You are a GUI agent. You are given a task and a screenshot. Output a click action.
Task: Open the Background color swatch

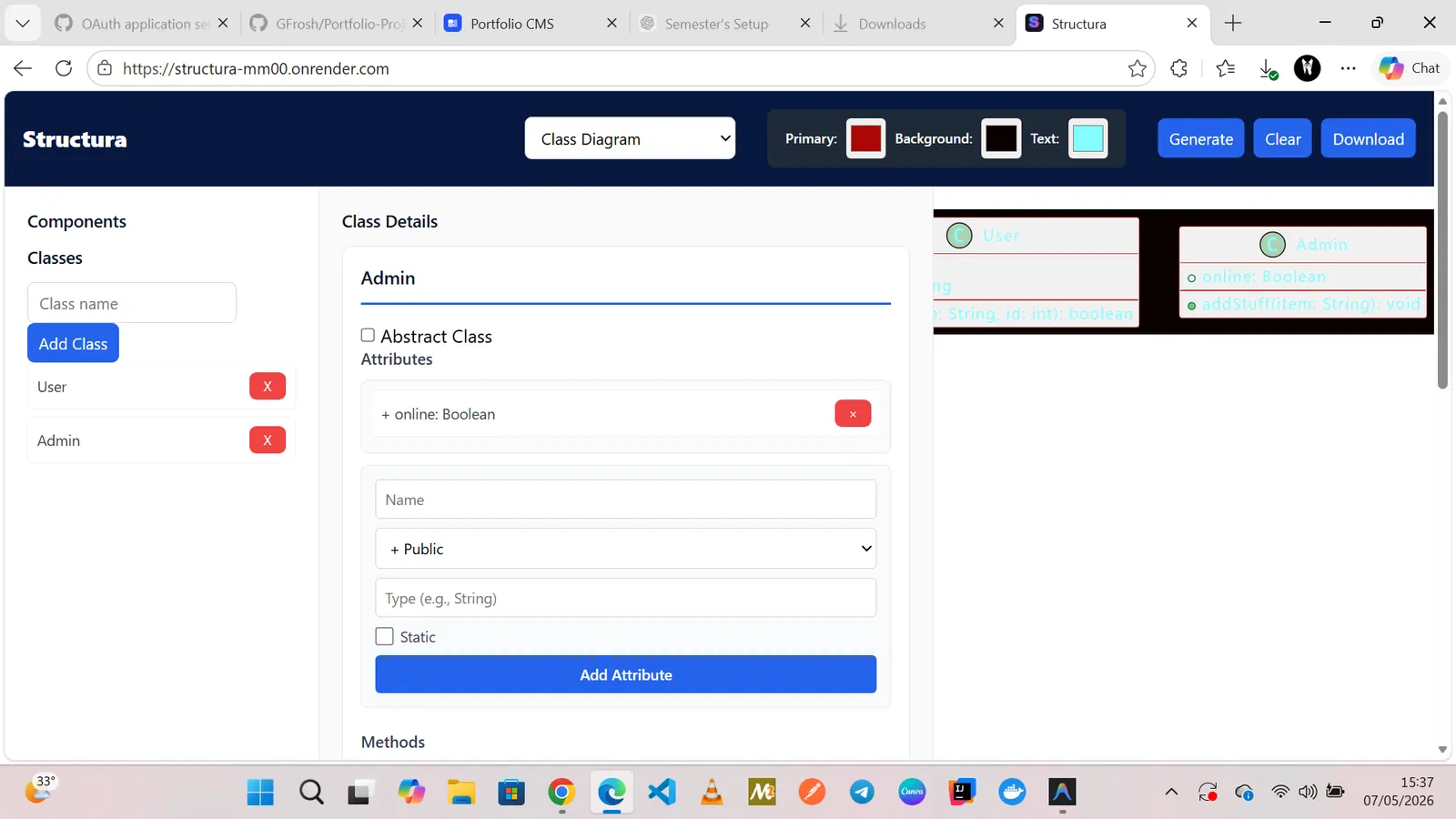[1001, 138]
